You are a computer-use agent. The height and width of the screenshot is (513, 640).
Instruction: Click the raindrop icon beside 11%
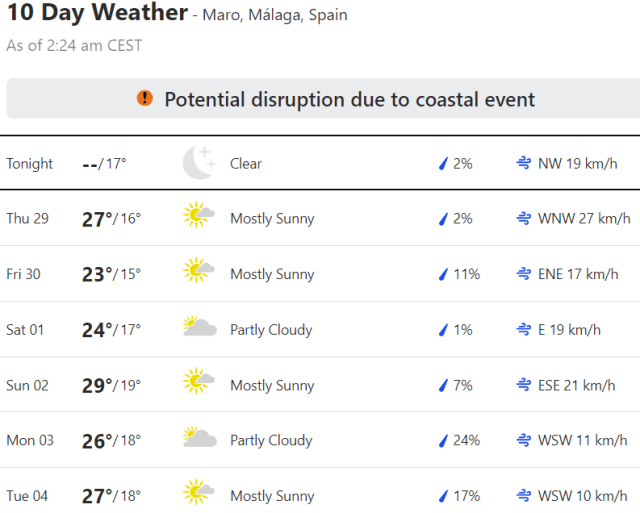(443, 274)
